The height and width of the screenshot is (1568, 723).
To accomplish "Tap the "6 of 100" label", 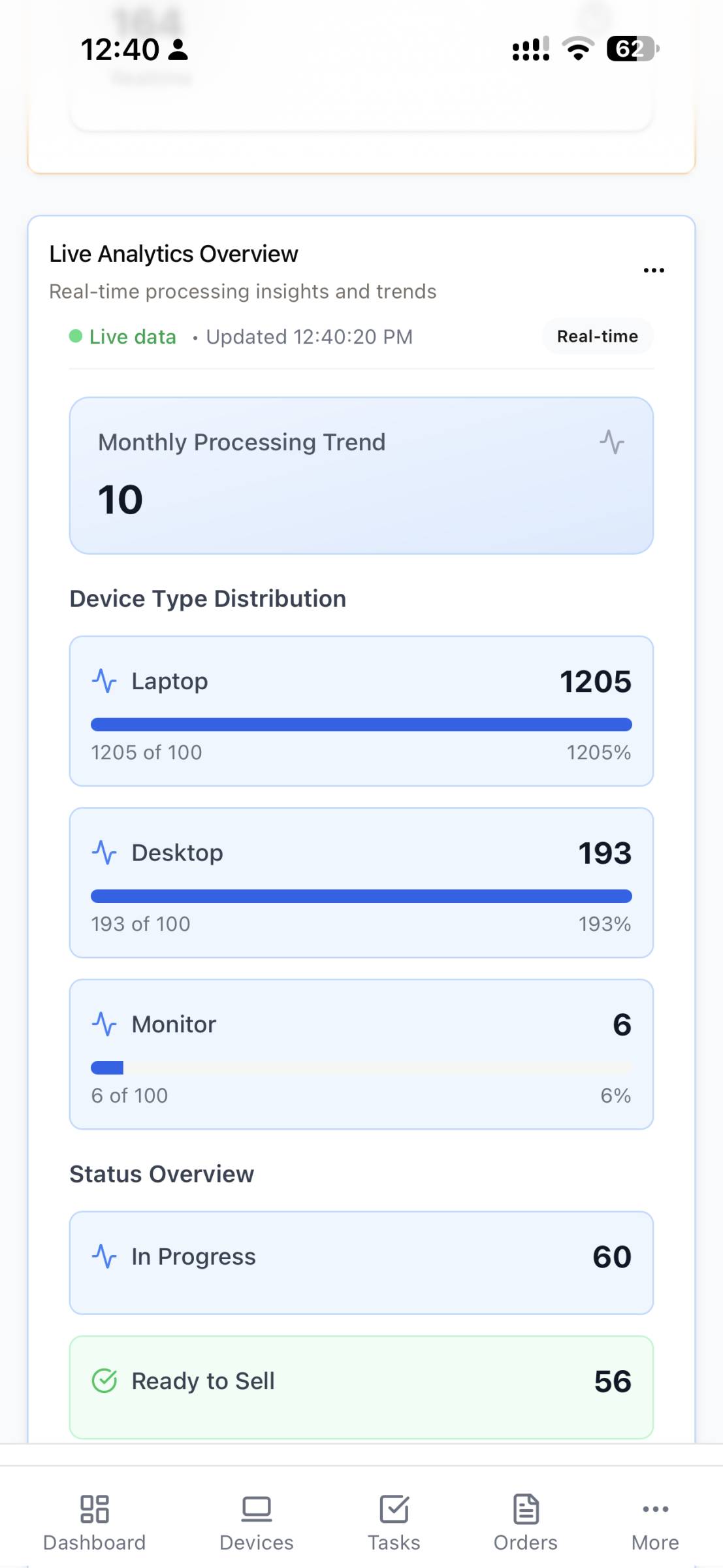I will 129,1095.
